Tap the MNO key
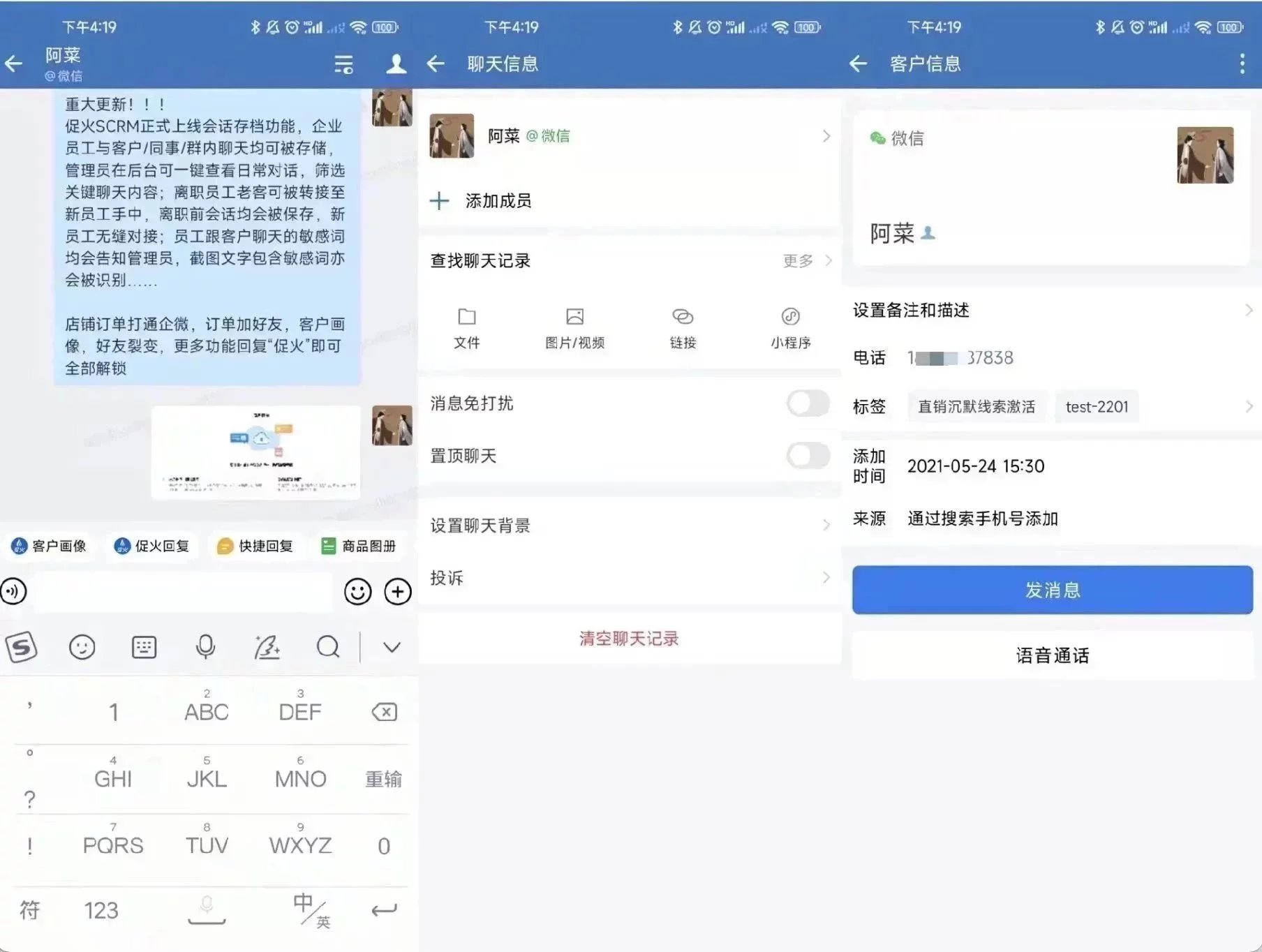The image size is (1262, 952). point(301,773)
